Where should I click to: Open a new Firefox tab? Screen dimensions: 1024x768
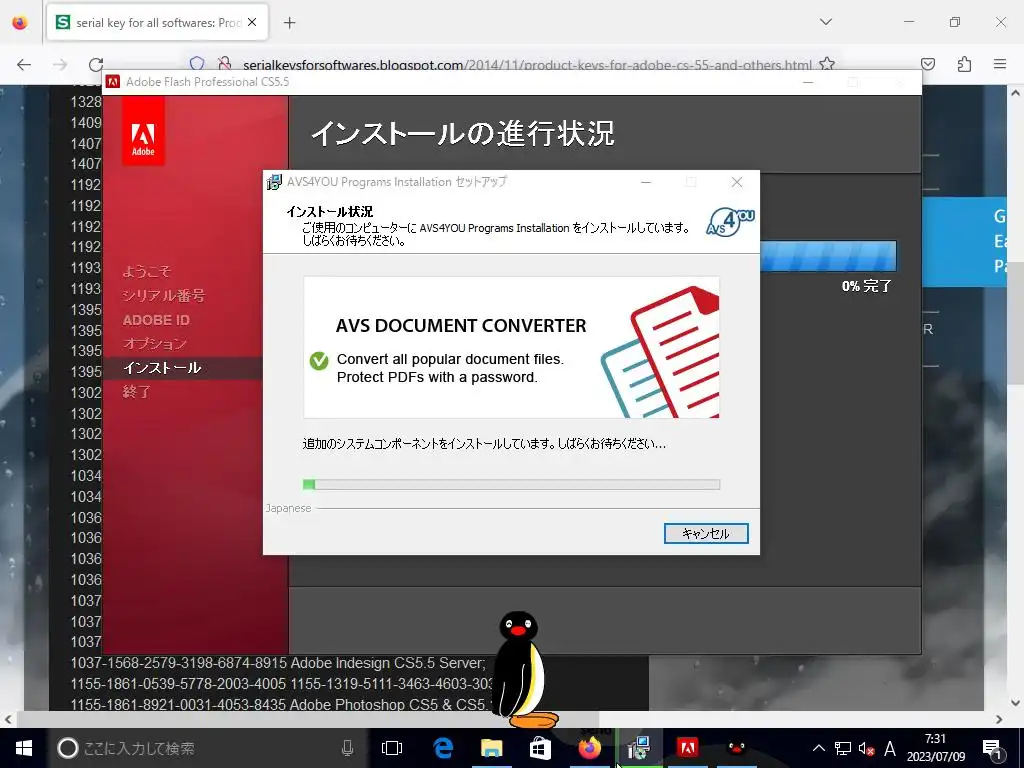click(x=289, y=23)
